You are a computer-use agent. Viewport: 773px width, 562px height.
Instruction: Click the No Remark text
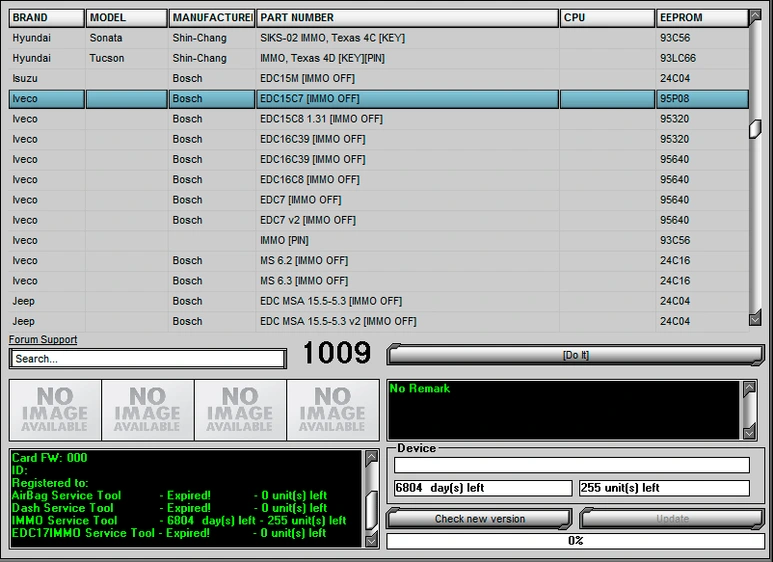coord(420,388)
